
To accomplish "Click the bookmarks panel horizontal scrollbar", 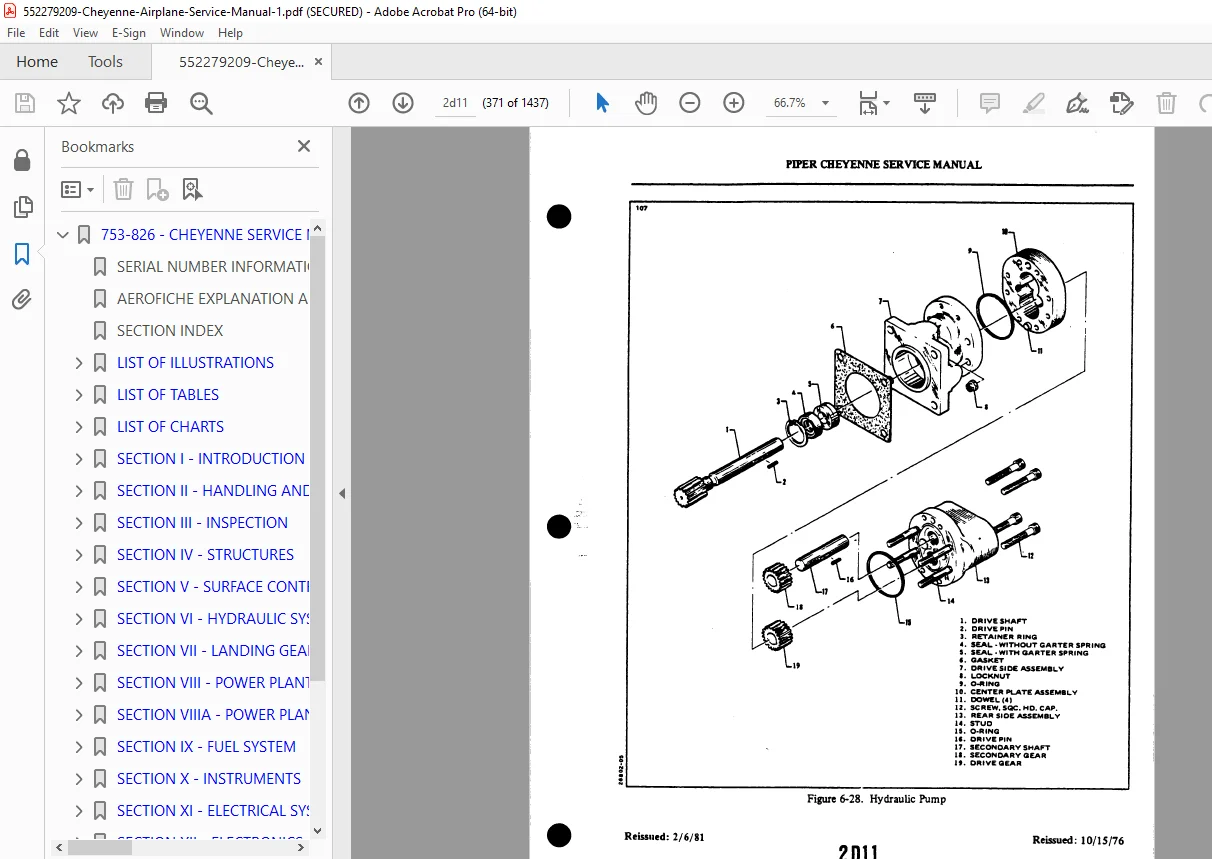I will tap(99, 847).
